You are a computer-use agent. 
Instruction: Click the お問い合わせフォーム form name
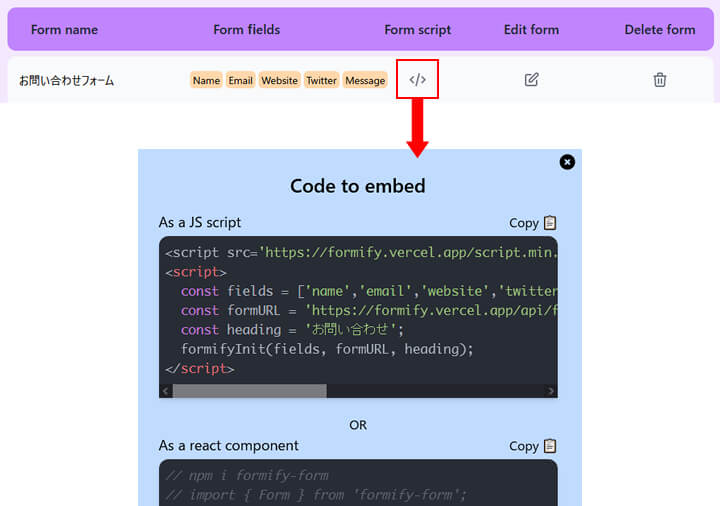pyautogui.click(x=67, y=81)
